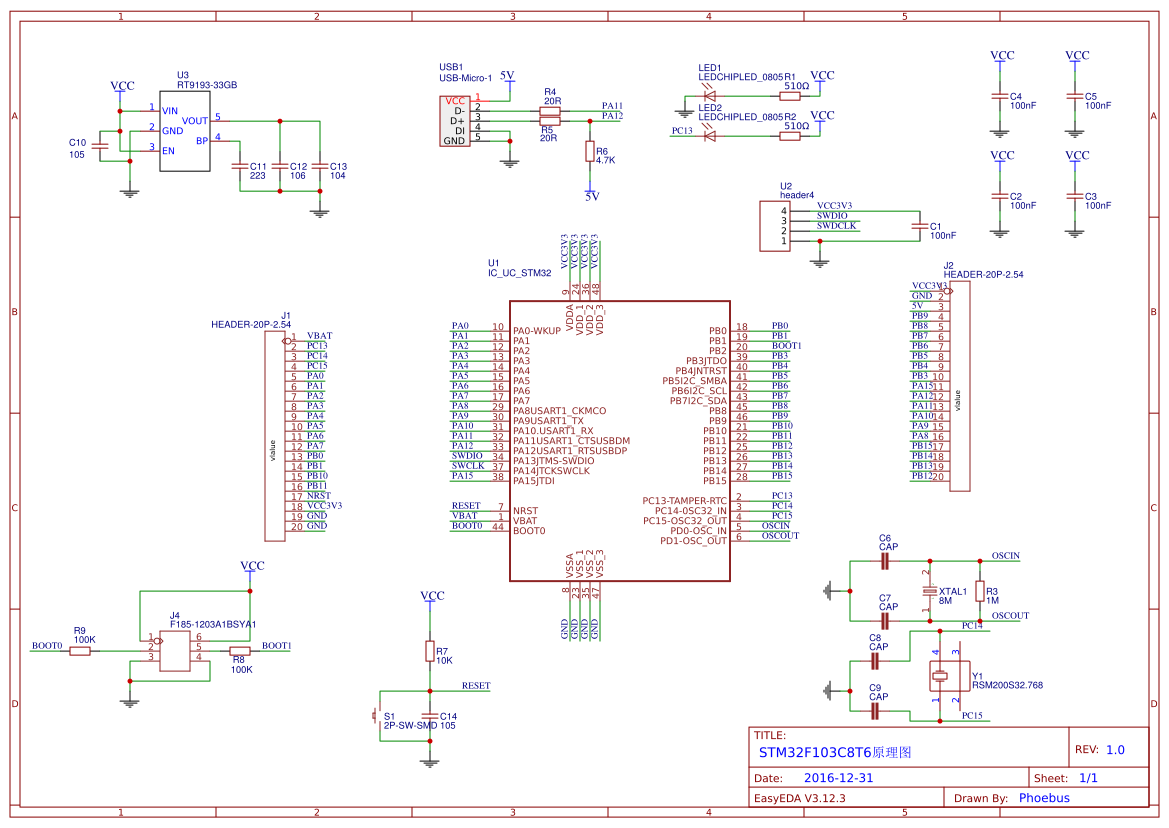Select capacitor C13 valued 104

(320, 167)
